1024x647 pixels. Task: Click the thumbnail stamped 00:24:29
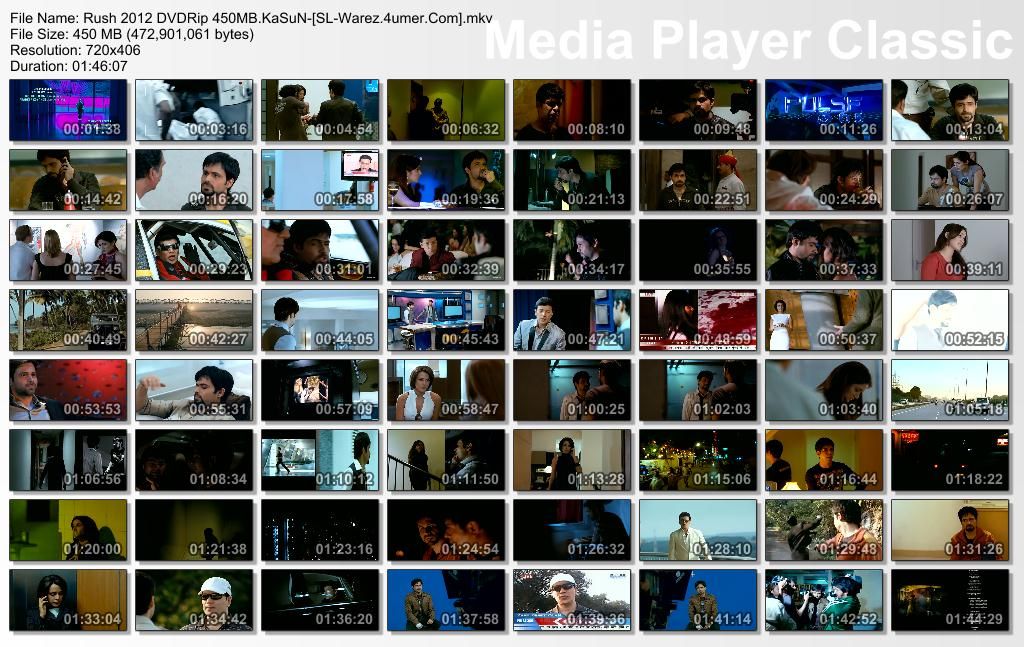click(824, 180)
